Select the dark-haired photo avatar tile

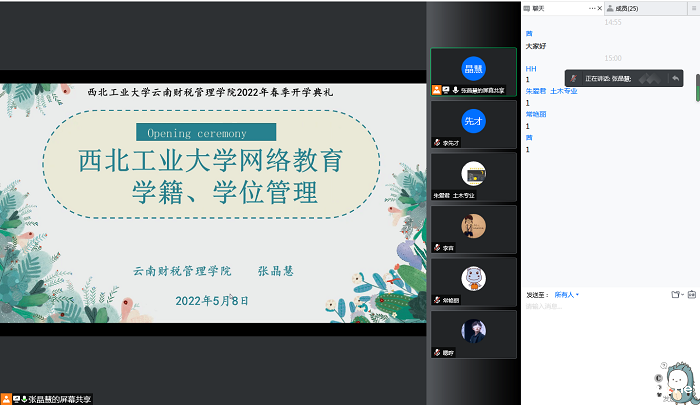(x=473, y=334)
